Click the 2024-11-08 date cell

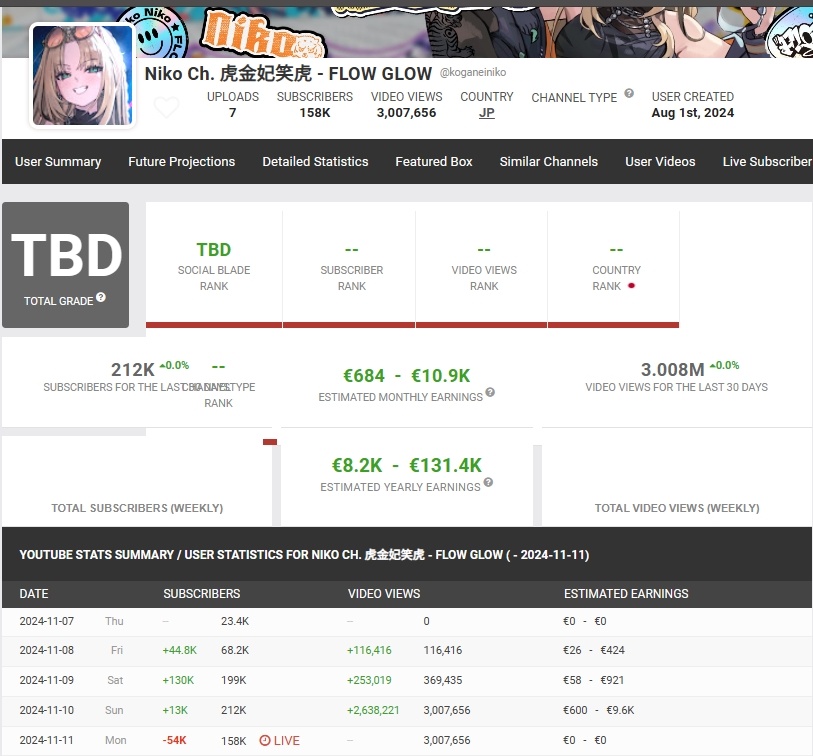click(x=47, y=650)
